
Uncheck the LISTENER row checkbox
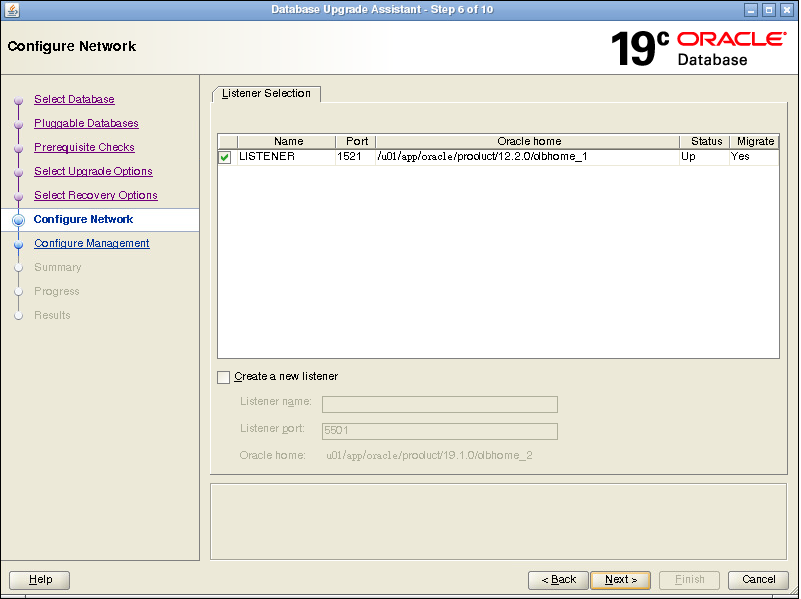tap(225, 157)
